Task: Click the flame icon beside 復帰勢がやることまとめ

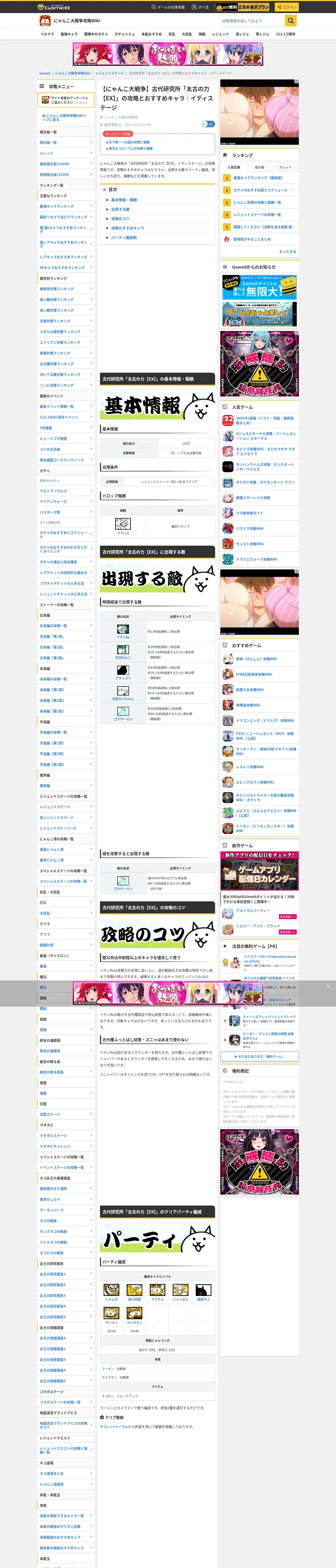Action: click(x=227, y=239)
